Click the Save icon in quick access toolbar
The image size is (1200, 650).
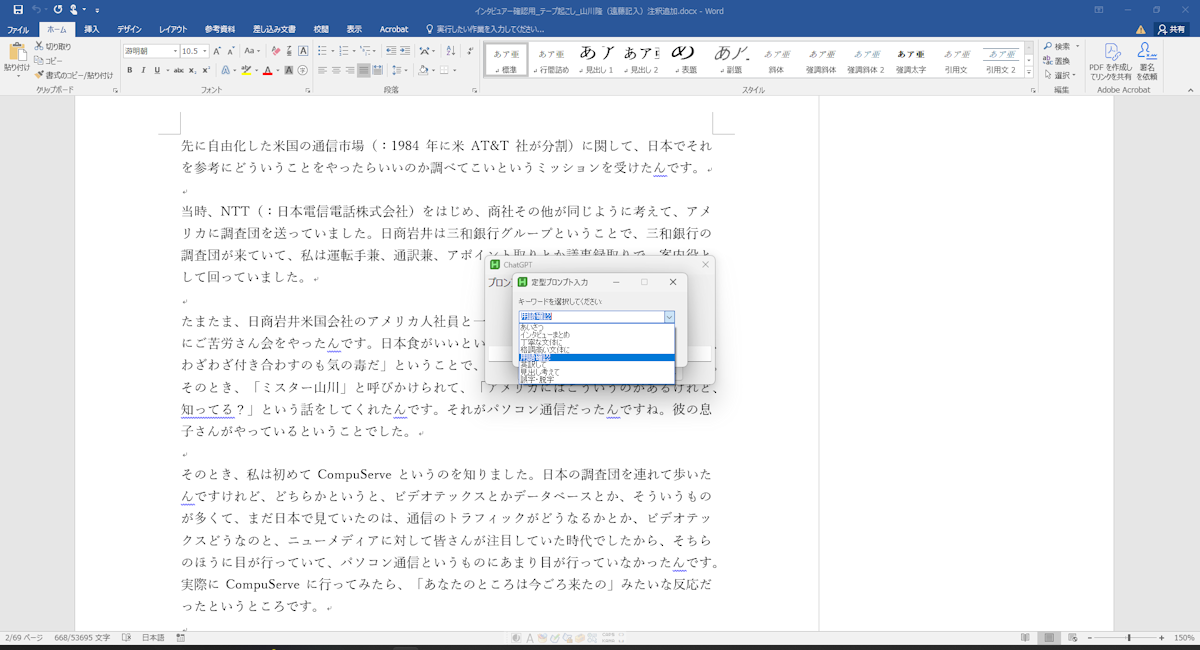(18, 9)
